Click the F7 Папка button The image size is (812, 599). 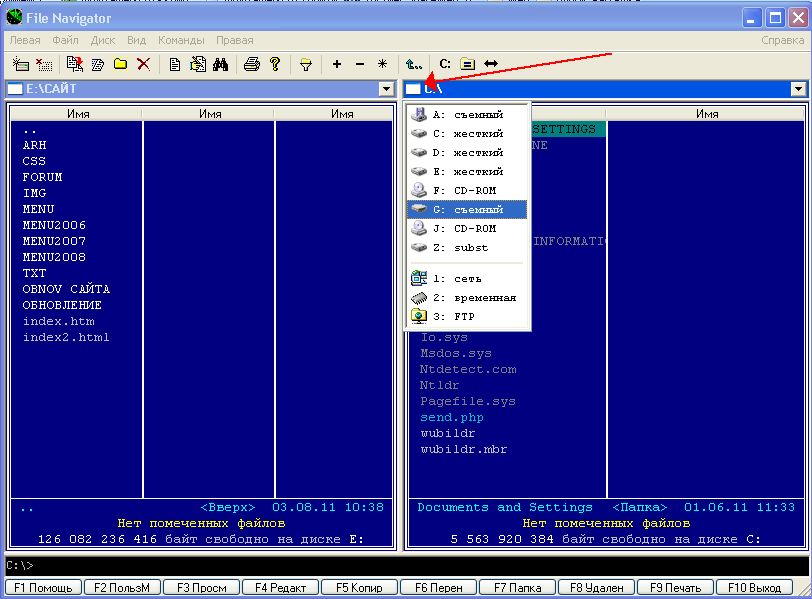[x=517, y=588]
